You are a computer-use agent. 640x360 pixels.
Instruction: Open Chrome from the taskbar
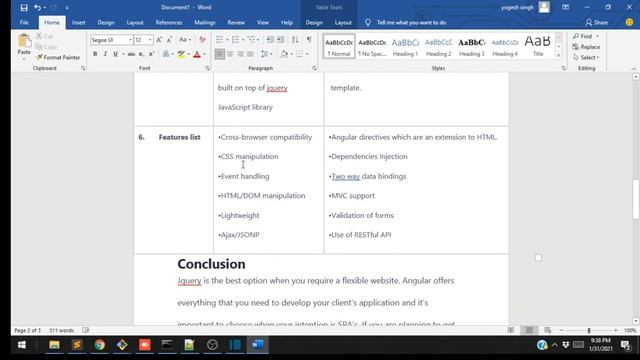(x=99, y=345)
